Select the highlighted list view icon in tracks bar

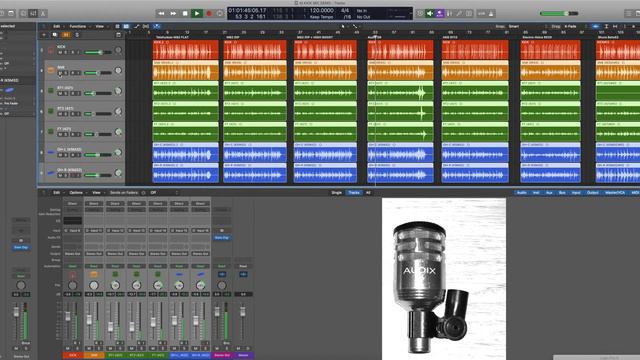[127, 26]
